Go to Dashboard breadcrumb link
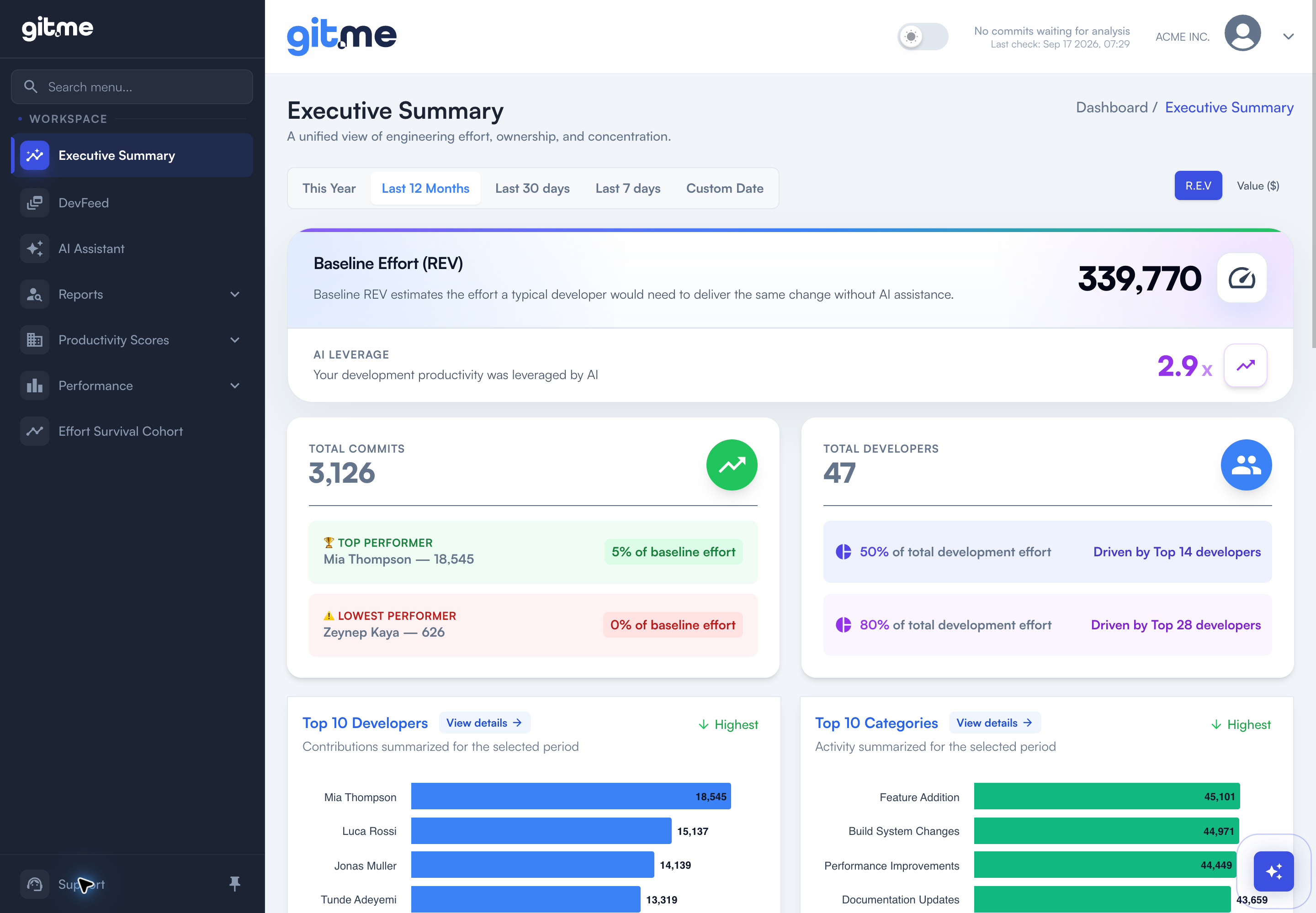This screenshot has height=913, width=1316. pyautogui.click(x=1112, y=107)
